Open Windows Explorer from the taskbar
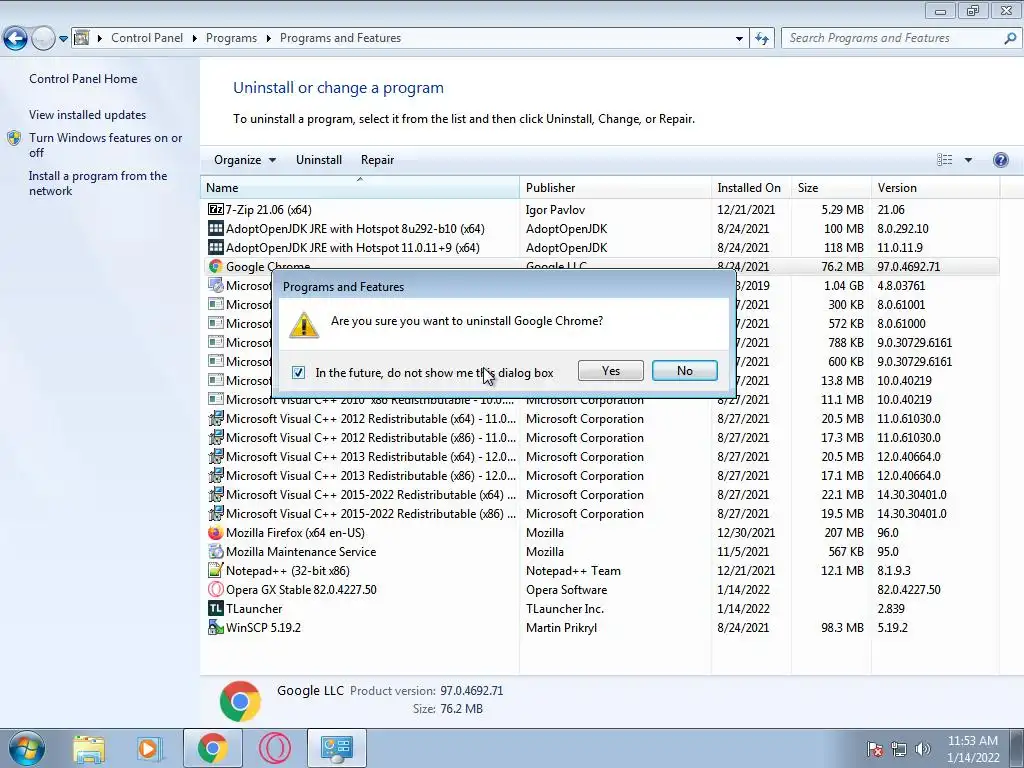The width and height of the screenshot is (1024, 768). [x=89, y=748]
